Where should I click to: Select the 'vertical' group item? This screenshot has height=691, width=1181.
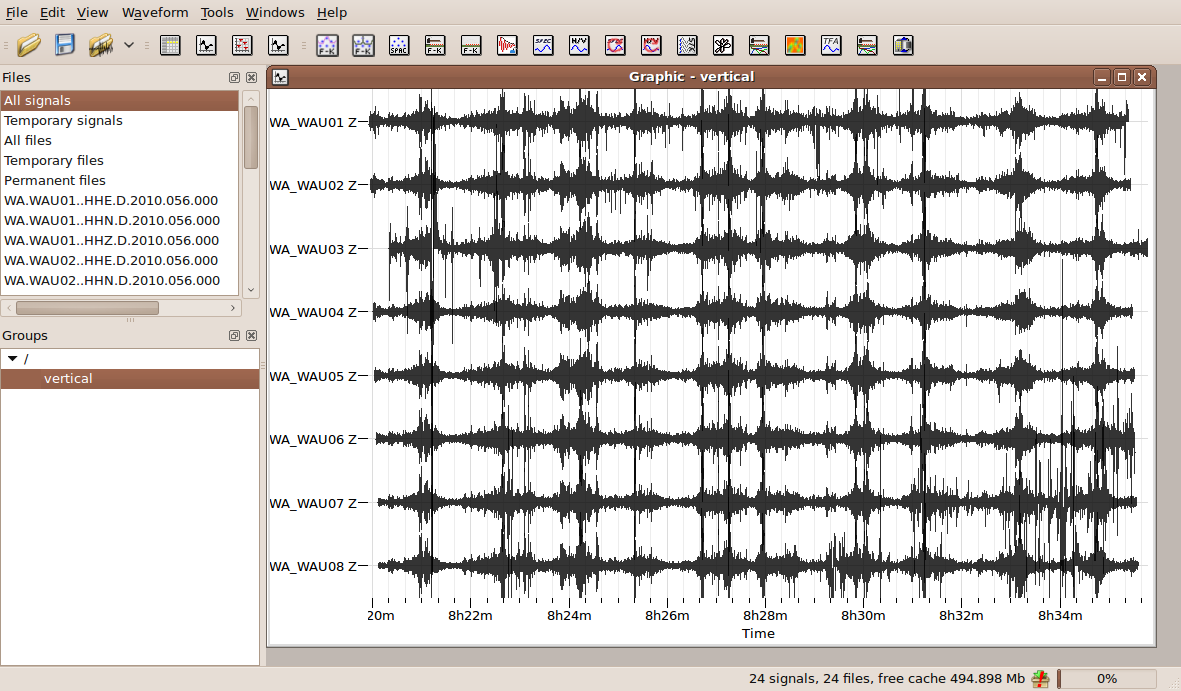point(68,379)
